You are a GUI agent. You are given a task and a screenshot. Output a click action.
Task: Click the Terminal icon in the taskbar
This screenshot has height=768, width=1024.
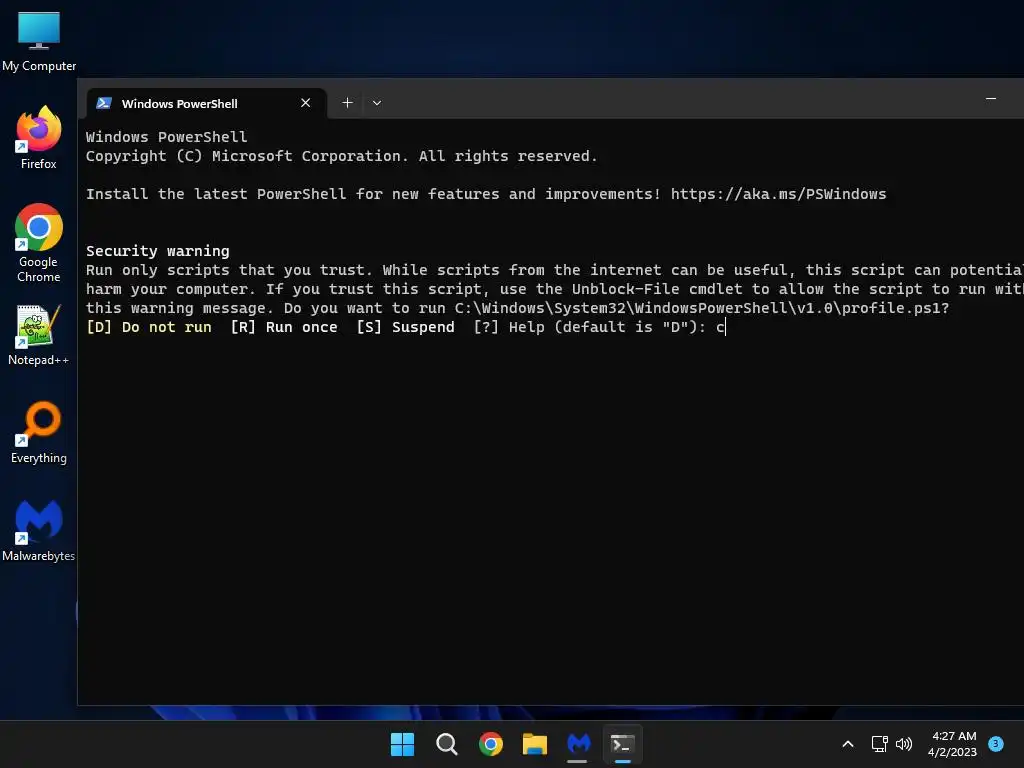(x=622, y=744)
